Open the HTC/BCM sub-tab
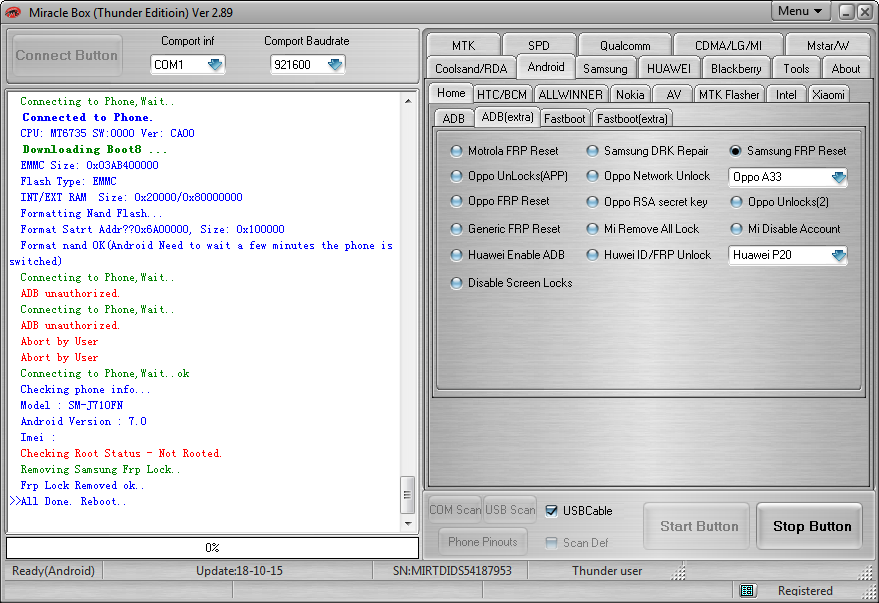This screenshot has width=879, height=603. pos(502,95)
